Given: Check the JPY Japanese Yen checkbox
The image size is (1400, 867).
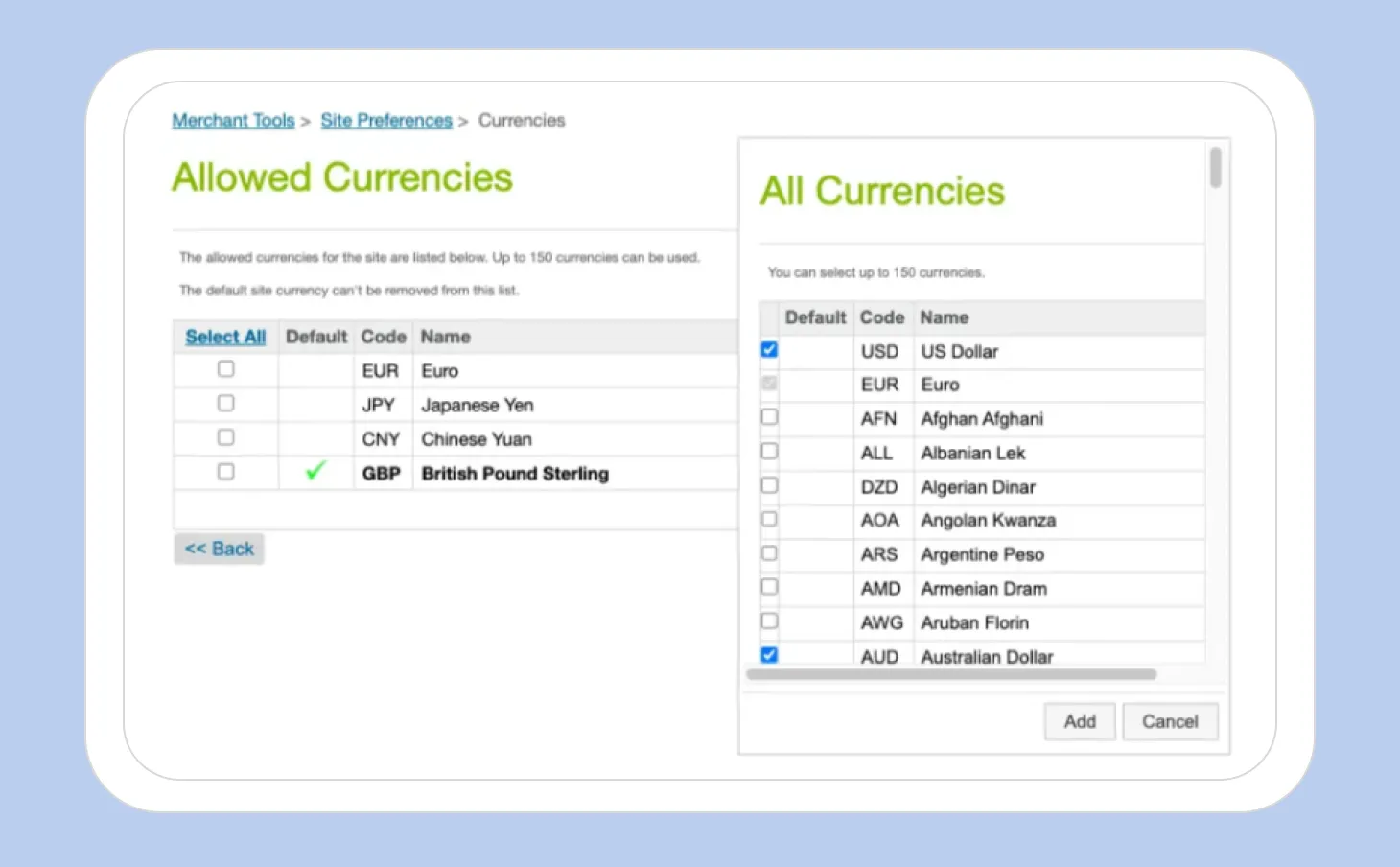Looking at the screenshot, I should [225, 403].
